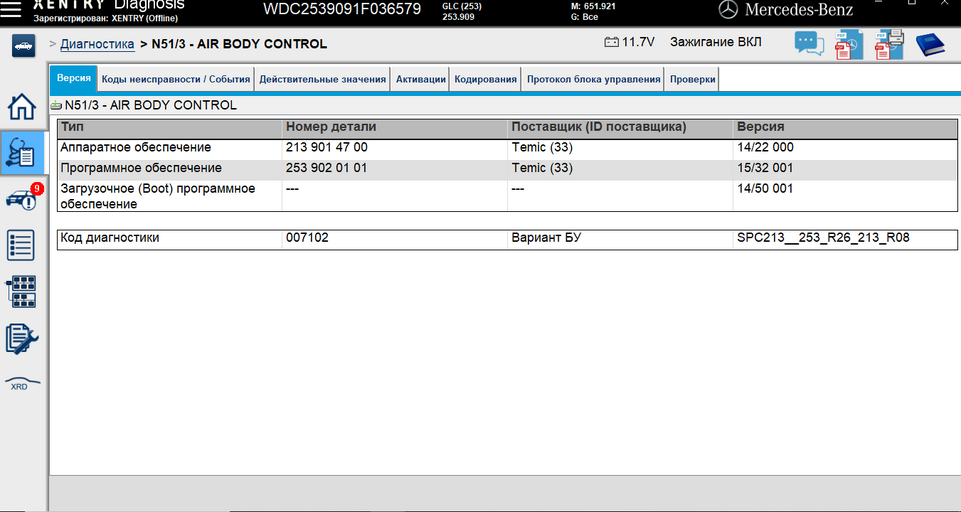Image resolution: width=961 pixels, height=512 pixels.
Task: Click Поставщик (ID поставщика) column header
Action: pyautogui.click(x=620, y=128)
